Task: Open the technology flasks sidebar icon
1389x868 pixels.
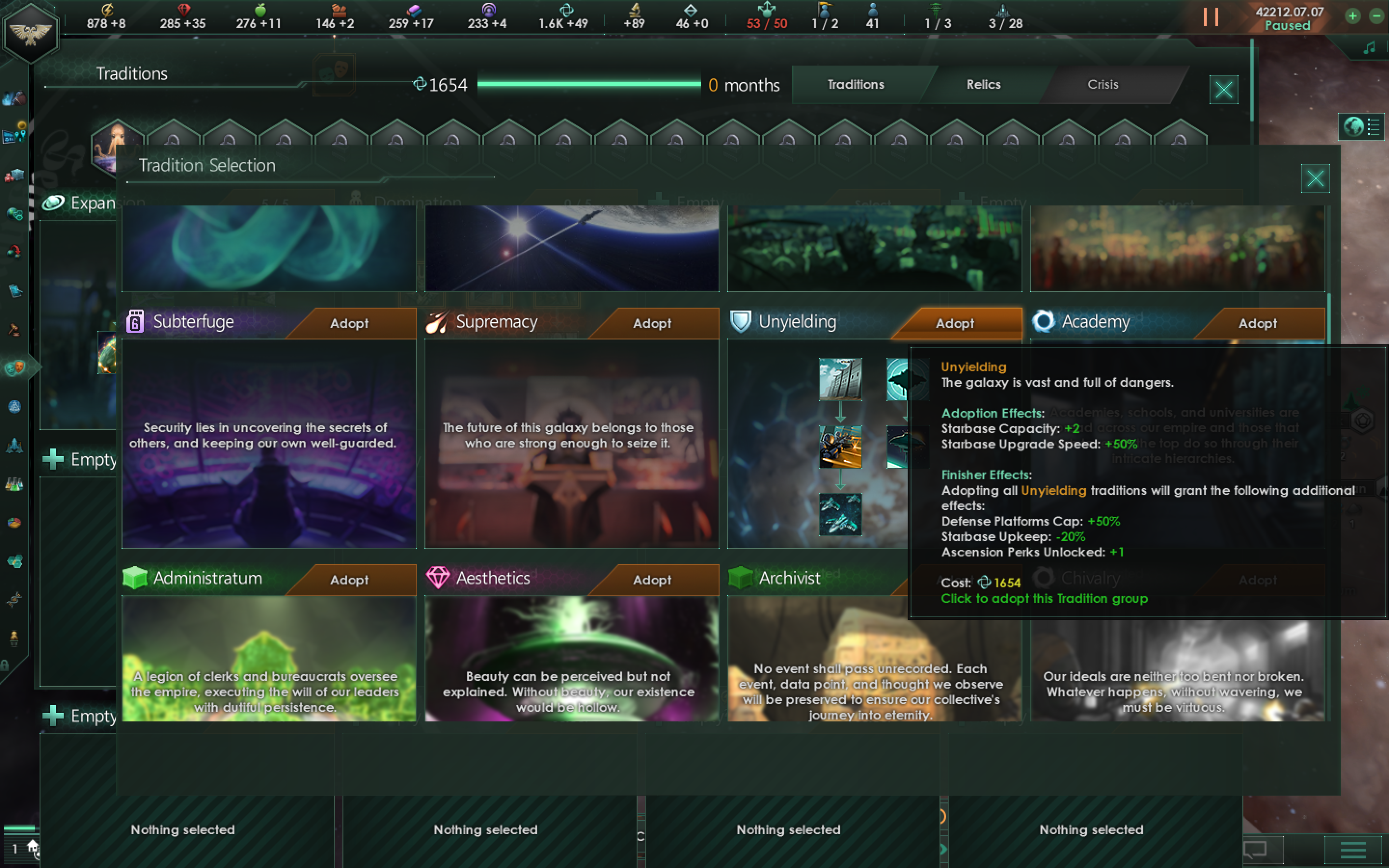Action: tap(14, 485)
